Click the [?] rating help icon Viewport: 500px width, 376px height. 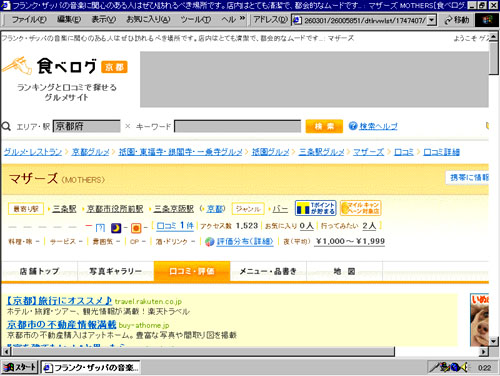point(100,228)
